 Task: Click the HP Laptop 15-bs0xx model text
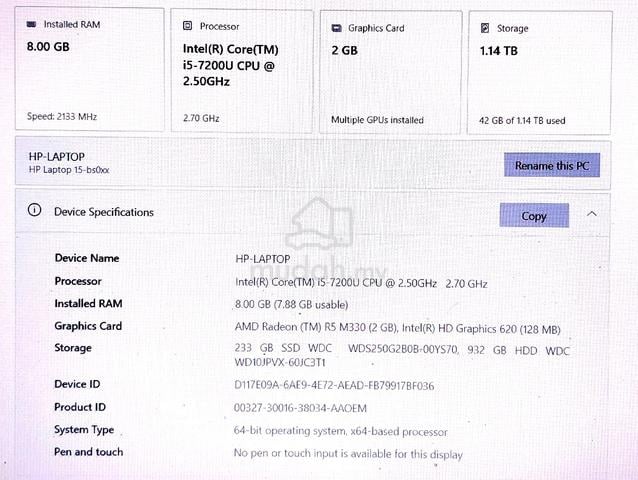click(x=69, y=170)
